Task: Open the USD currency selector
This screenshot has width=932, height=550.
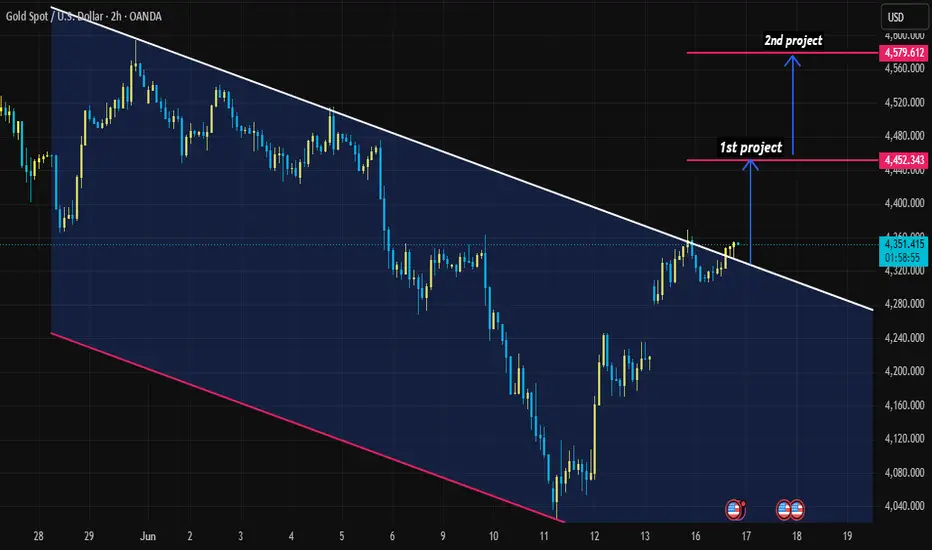Action: [904, 17]
